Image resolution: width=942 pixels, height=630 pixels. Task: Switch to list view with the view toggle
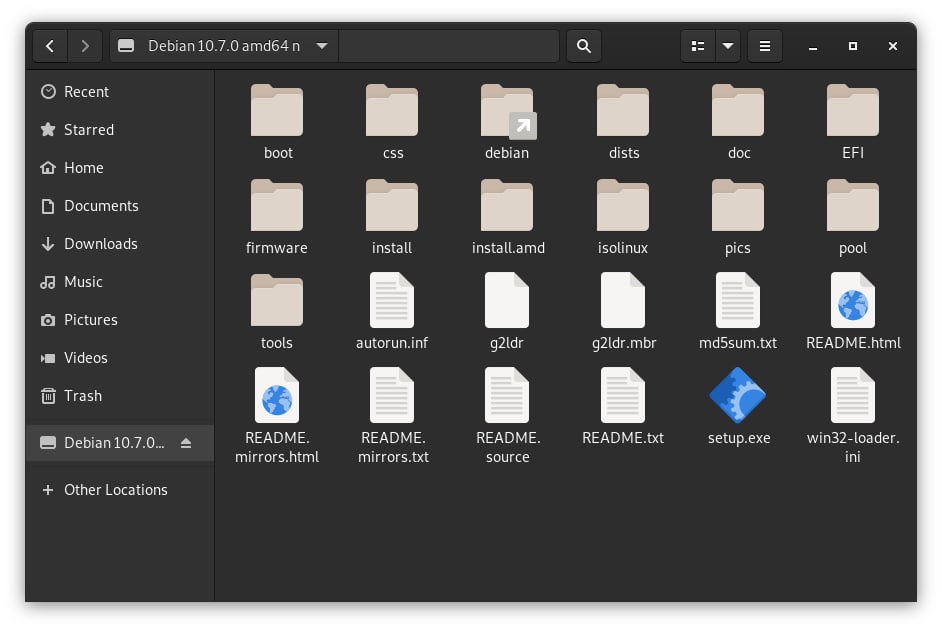(x=697, y=46)
